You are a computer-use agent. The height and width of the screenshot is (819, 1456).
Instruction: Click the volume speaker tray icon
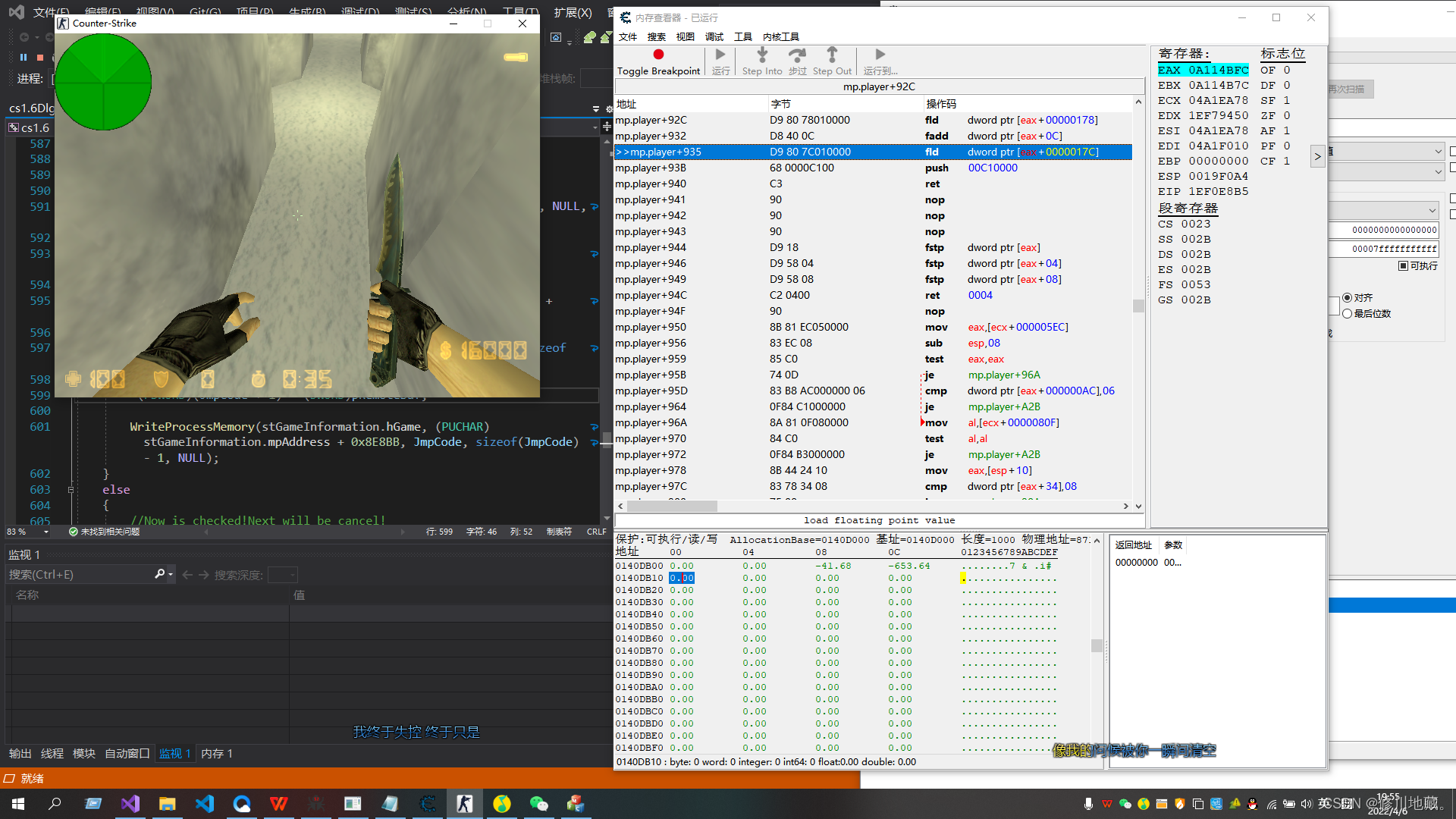click(1306, 804)
